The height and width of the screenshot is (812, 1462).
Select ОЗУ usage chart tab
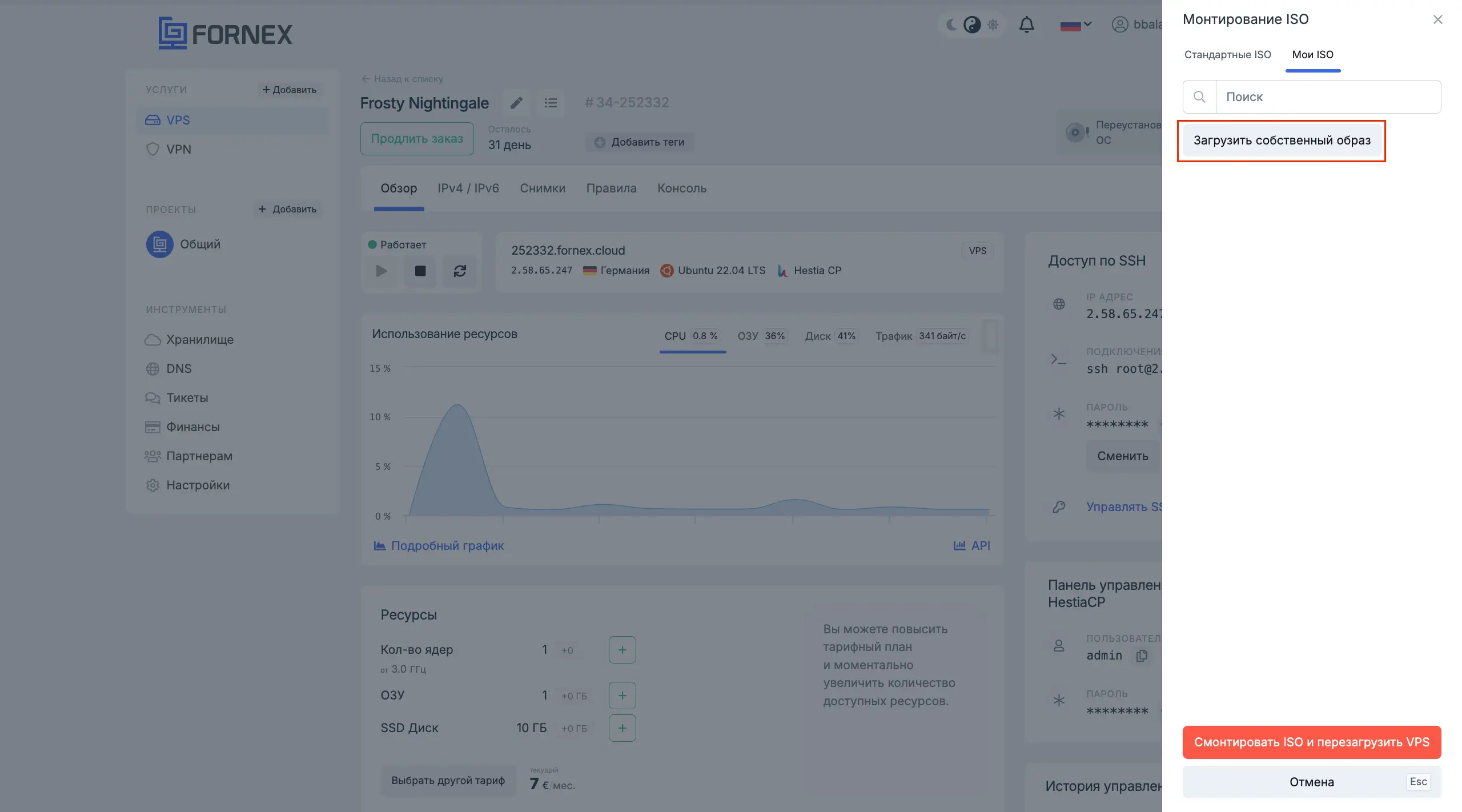(x=762, y=336)
